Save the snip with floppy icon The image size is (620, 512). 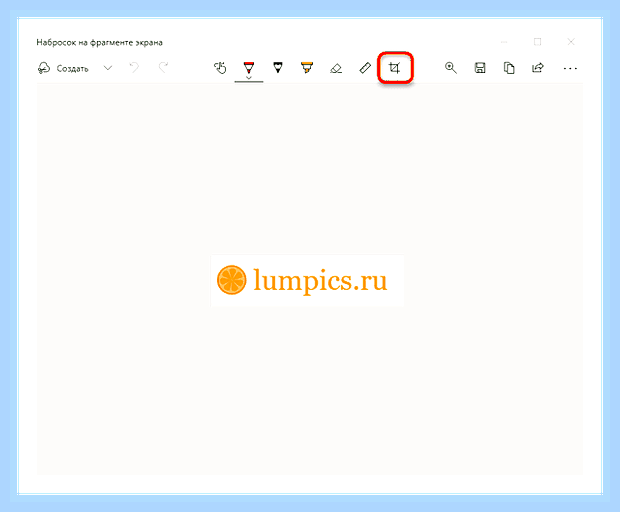pyautogui.click(x=480, y=68)
